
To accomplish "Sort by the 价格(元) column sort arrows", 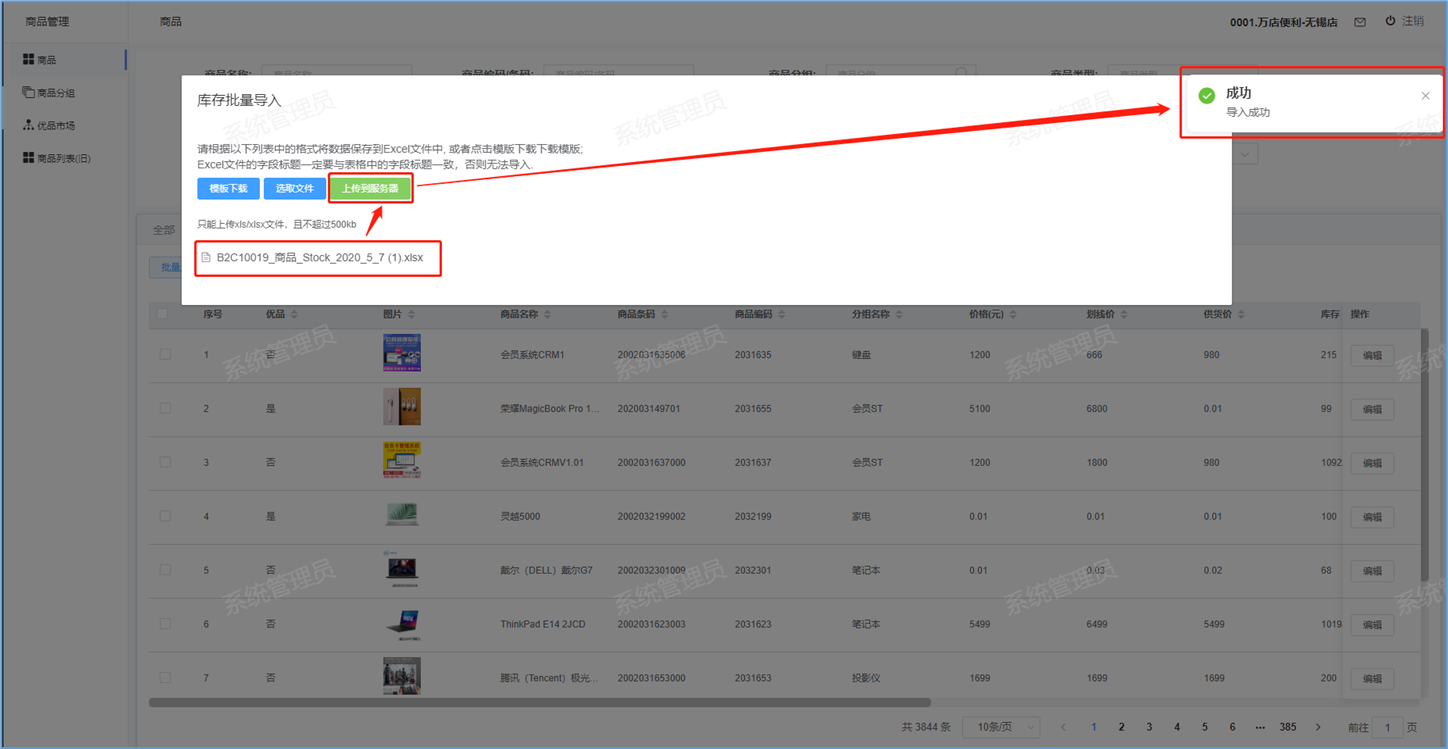I will [x=1013, y=315].
